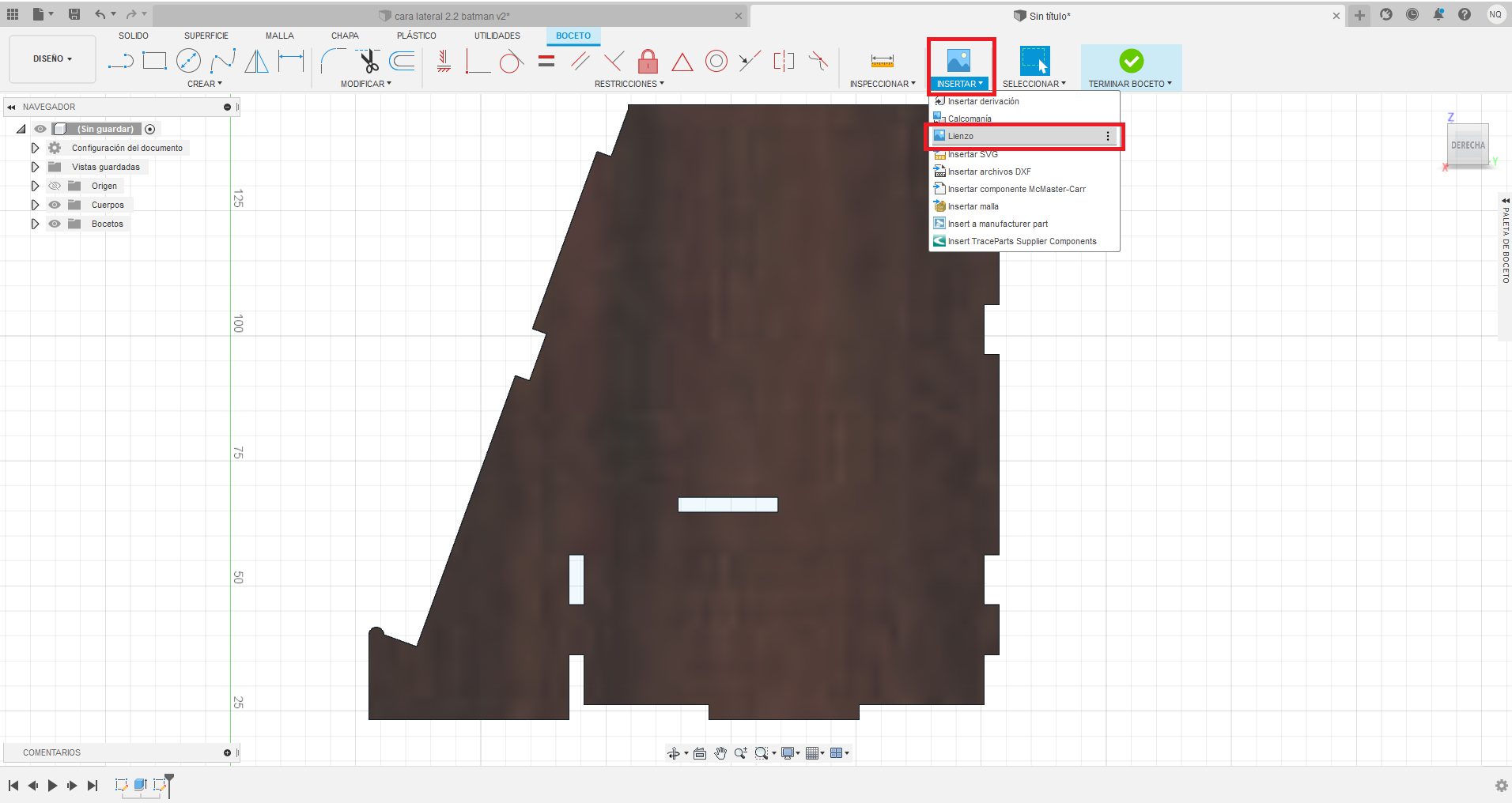Select the Trim scissors tool
The height and width of the screenshot is (803, 1512).
click(368, 61)
